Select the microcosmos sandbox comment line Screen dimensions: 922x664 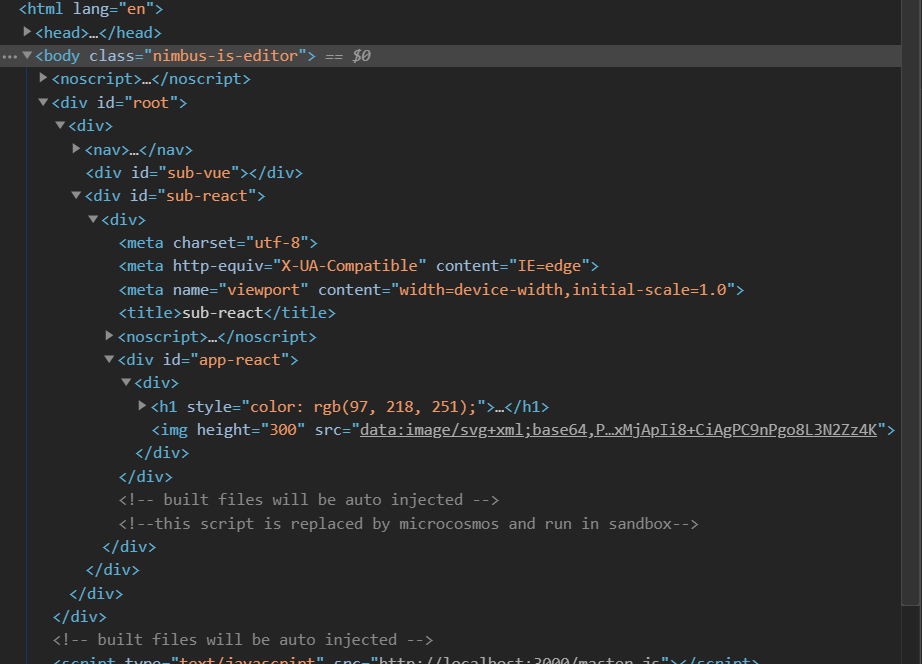409,523
